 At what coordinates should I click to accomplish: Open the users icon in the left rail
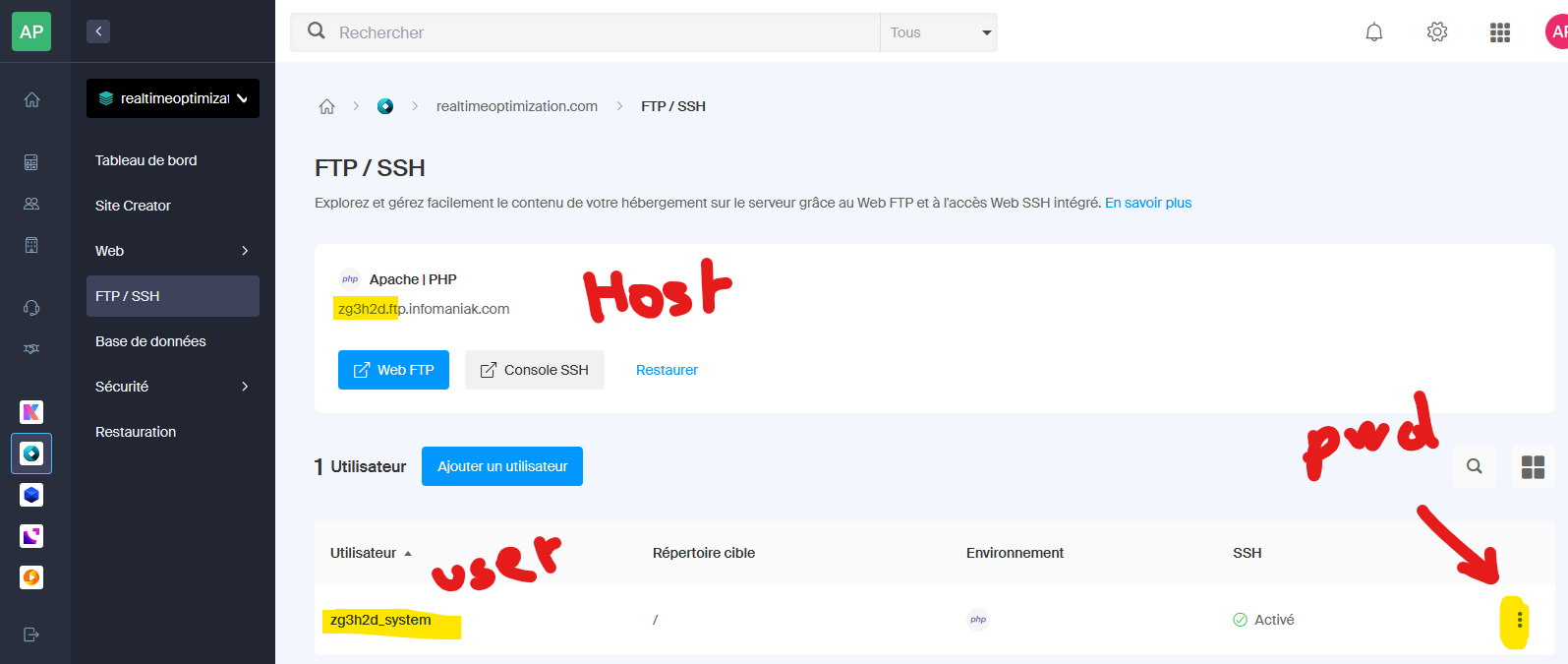click(31, 204)
